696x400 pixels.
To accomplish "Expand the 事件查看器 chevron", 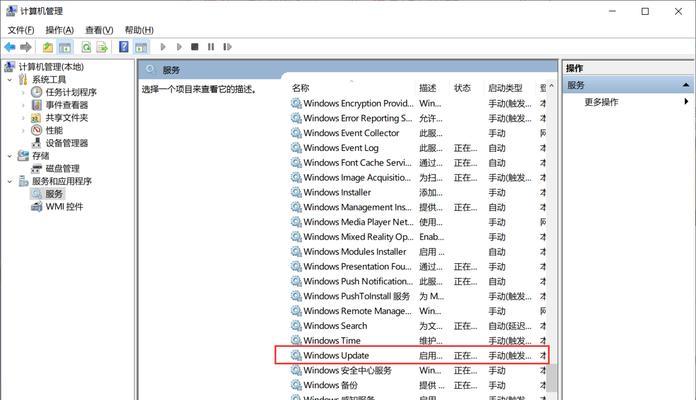I will [x=23, y=105].
